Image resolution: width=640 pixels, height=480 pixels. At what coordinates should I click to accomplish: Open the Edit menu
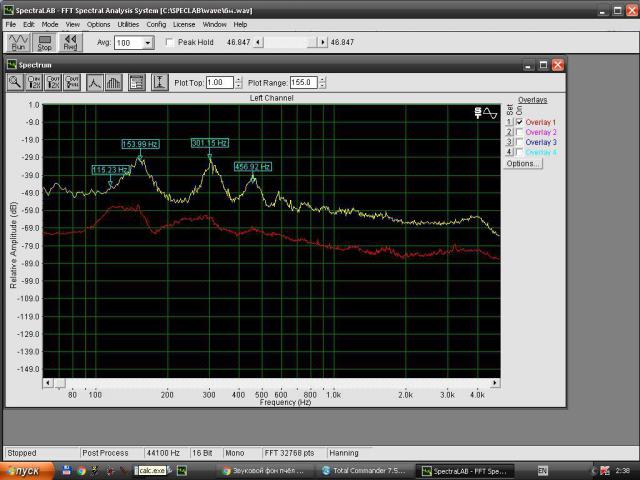(29, 24)
